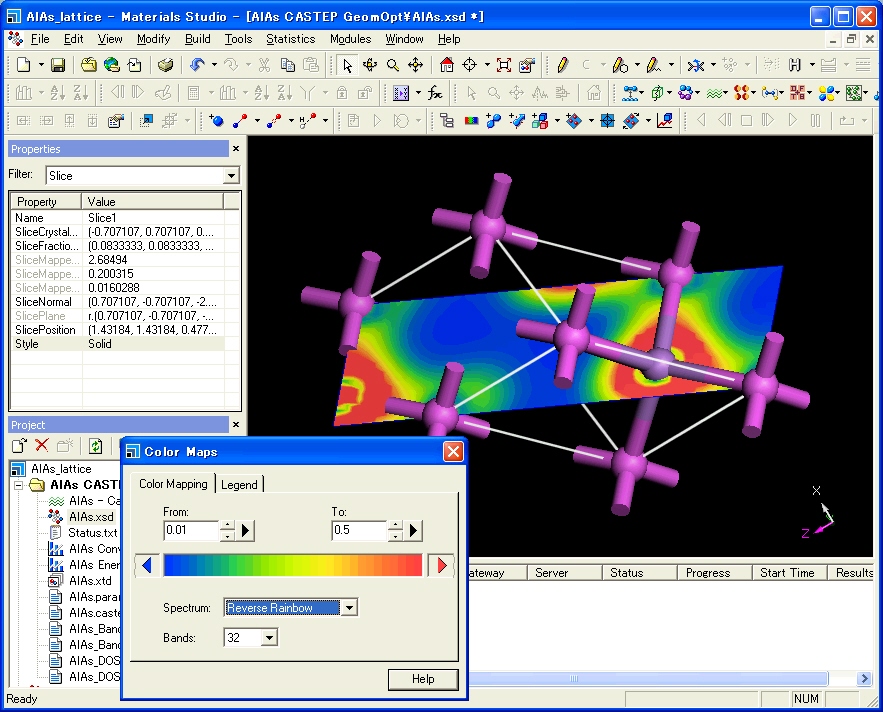Click the Color Maps rainbow icon
Viewport: 883px width, 712px height.
click(471, 121)
